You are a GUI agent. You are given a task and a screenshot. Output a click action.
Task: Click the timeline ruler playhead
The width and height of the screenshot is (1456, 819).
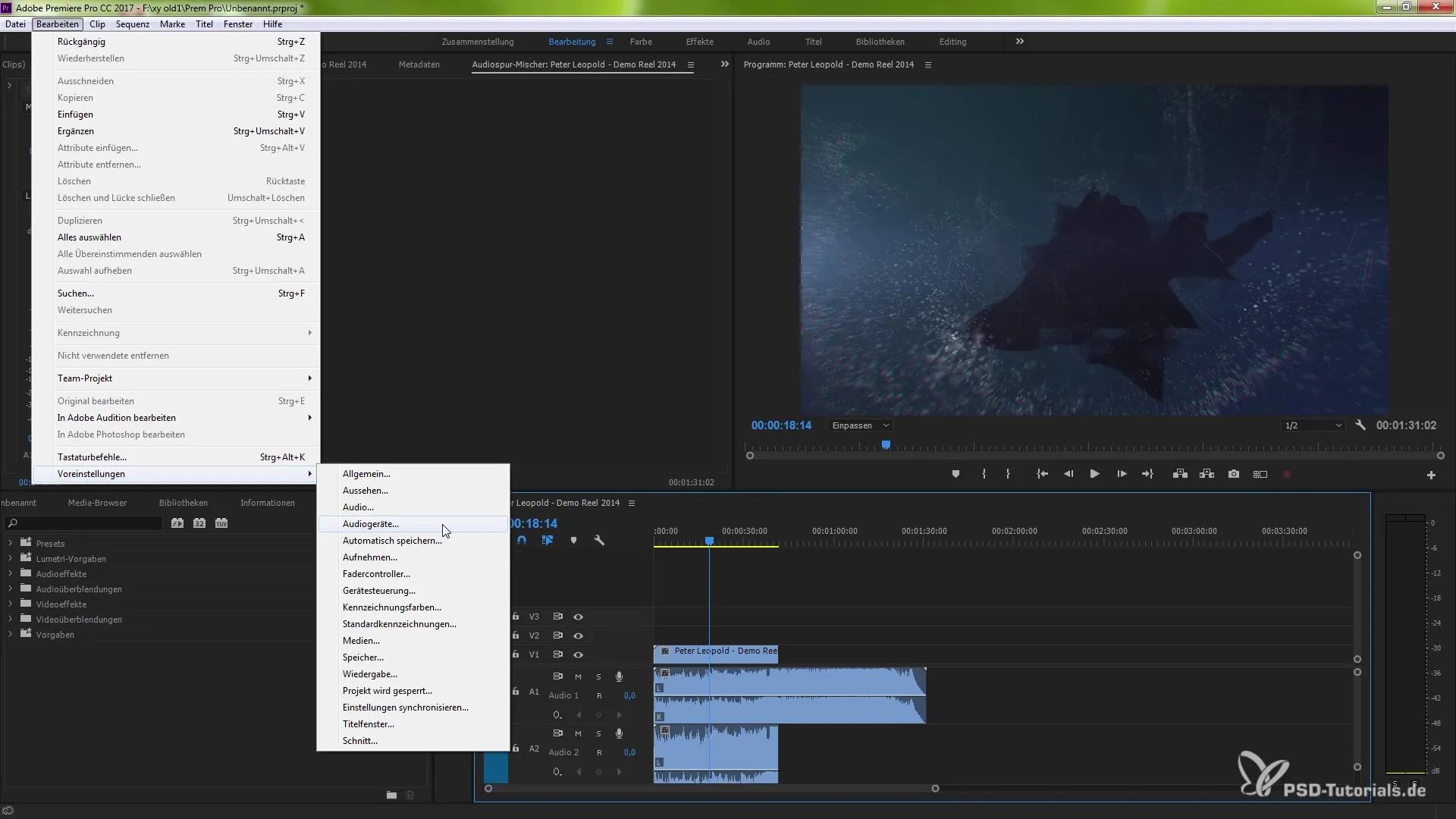[x=709, y=541]
